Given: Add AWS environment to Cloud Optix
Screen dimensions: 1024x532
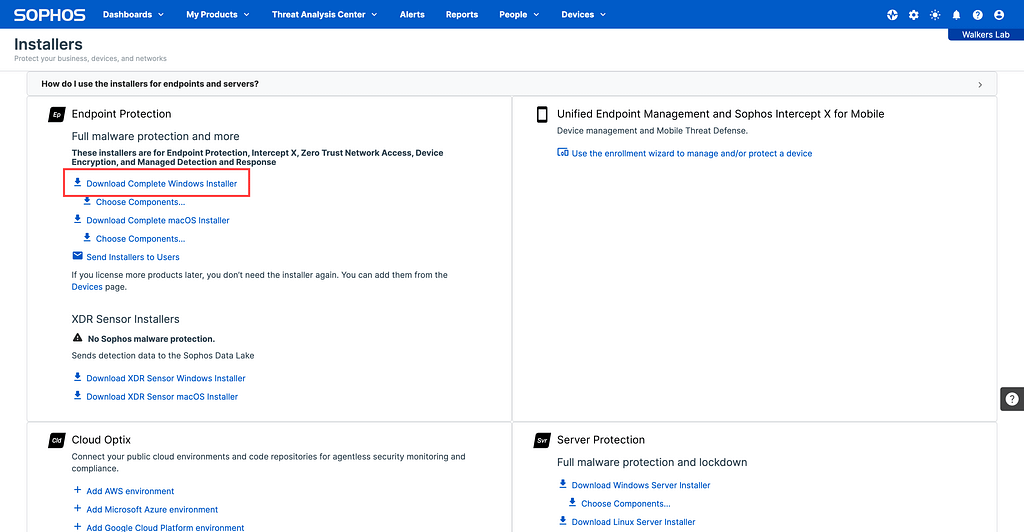Looking at the screenshot, I should coord(129,491).
